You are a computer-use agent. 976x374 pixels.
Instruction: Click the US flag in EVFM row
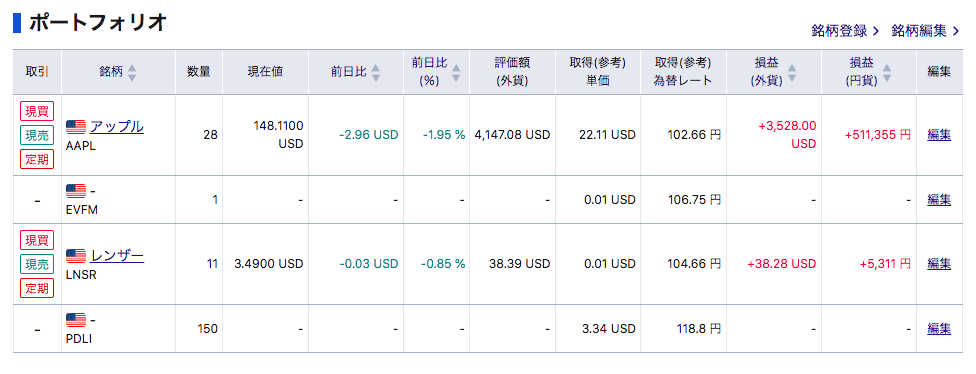click(76, 190)
